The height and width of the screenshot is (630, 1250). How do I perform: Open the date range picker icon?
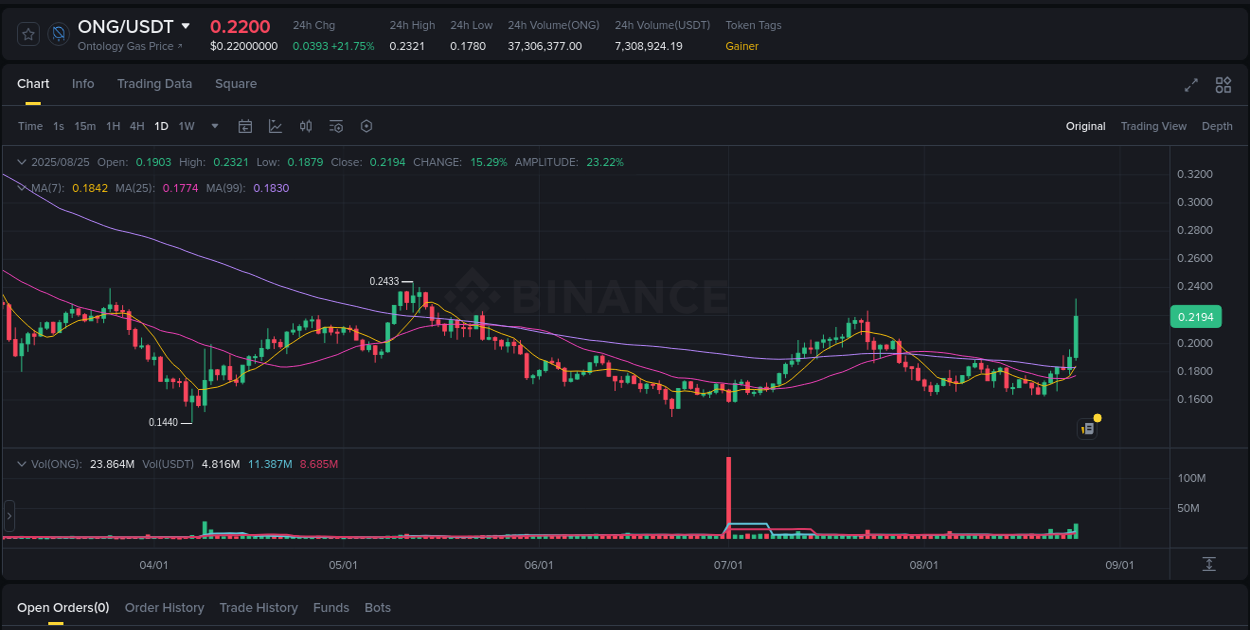(245, 126)
